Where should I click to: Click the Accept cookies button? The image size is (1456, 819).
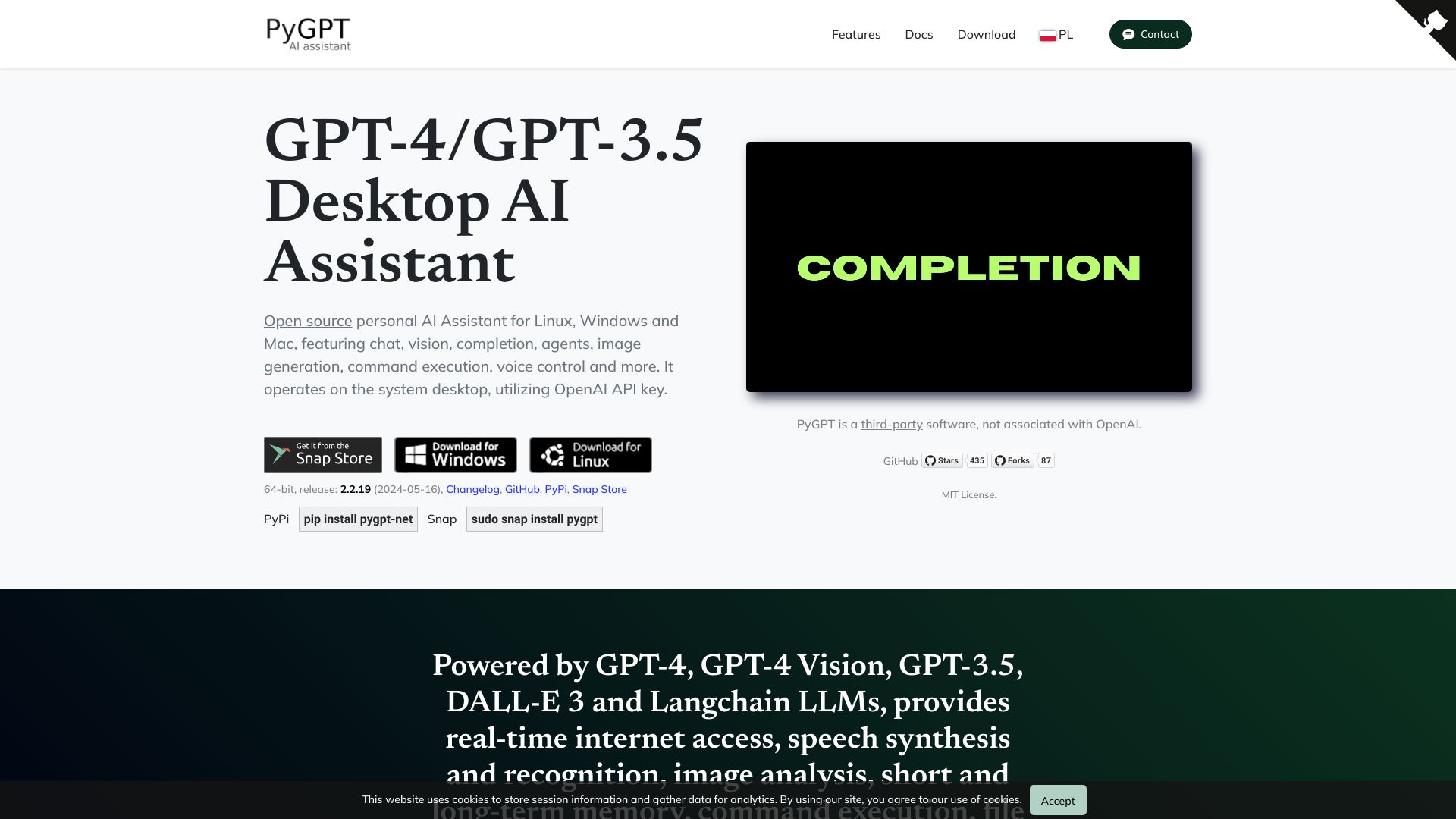(1057, 799)
